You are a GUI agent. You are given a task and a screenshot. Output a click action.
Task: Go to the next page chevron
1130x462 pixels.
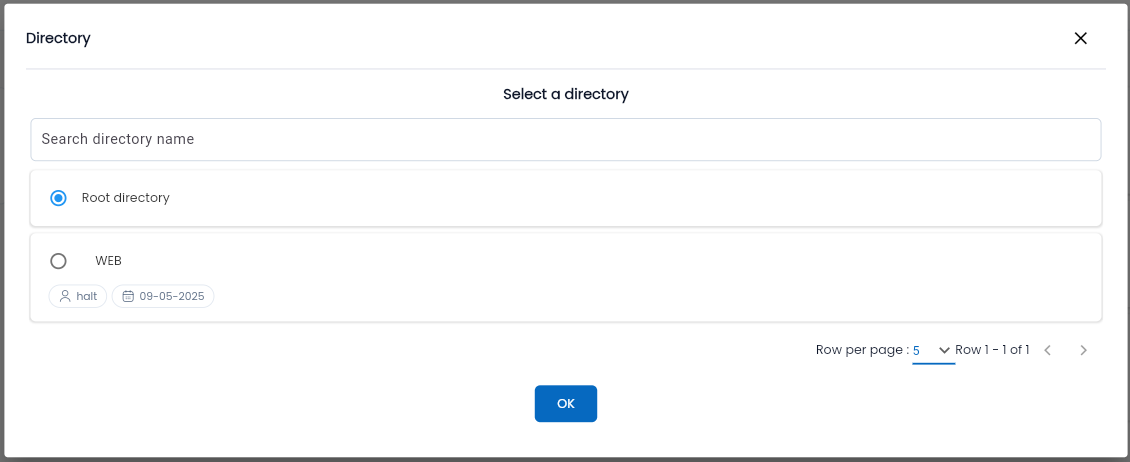[x=1083, y=350]
